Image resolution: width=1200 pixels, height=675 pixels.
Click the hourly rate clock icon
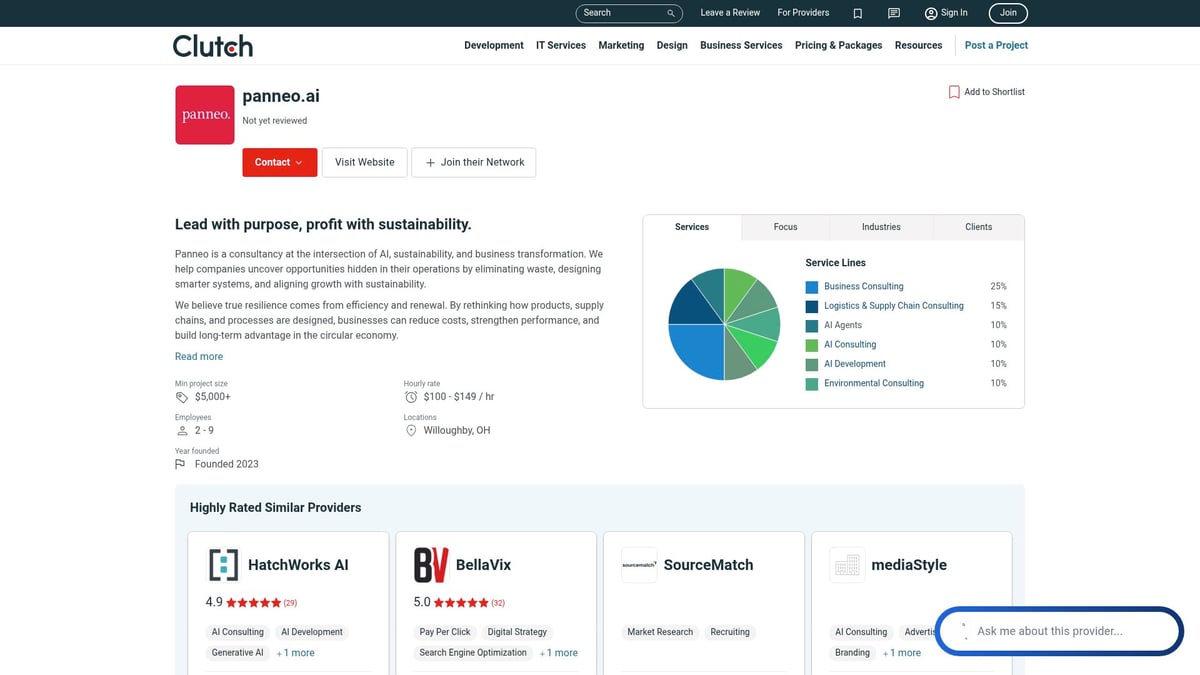[411, 397]
